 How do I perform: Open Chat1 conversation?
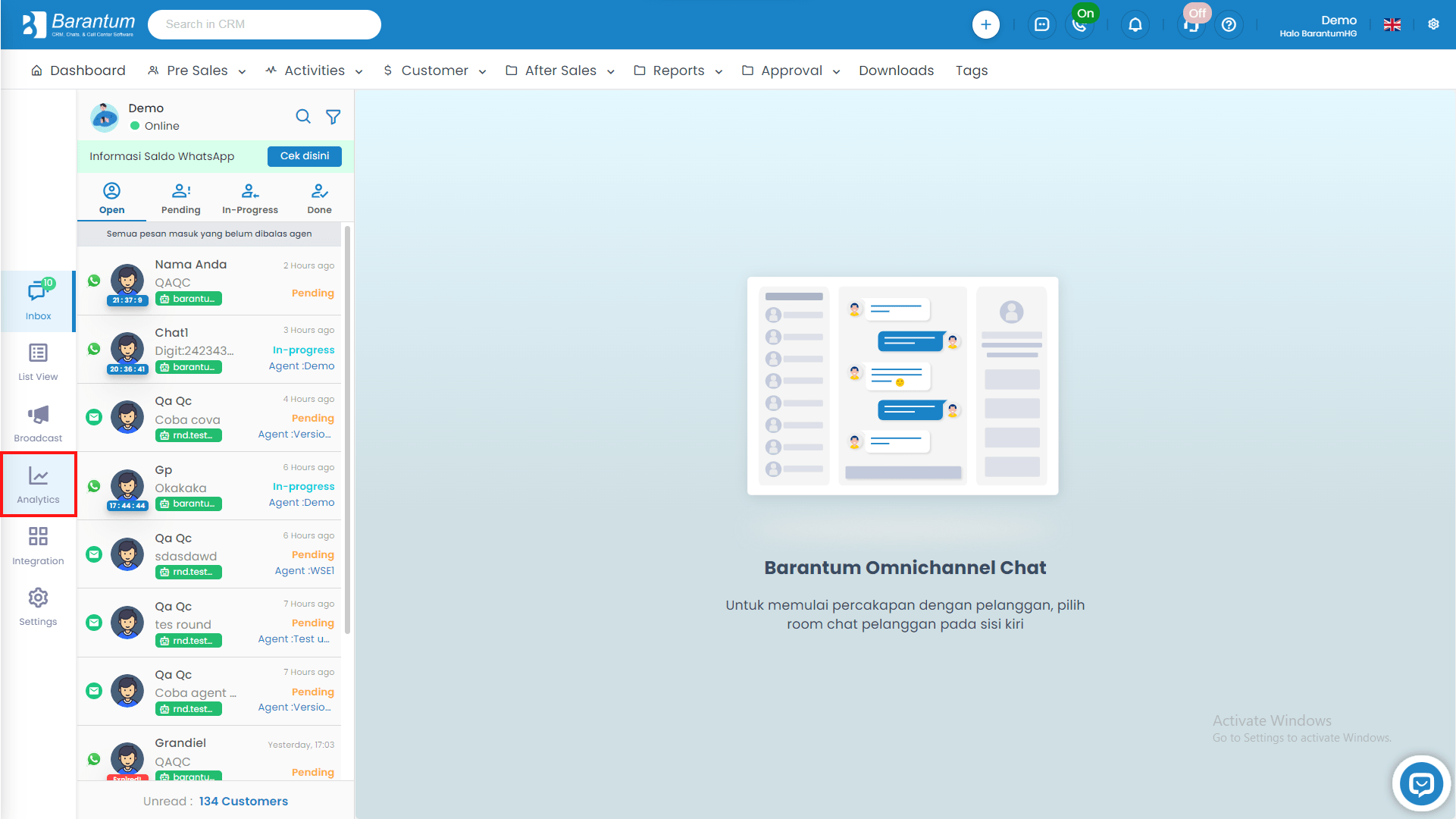pyautogui.click(x=210, y=350)
